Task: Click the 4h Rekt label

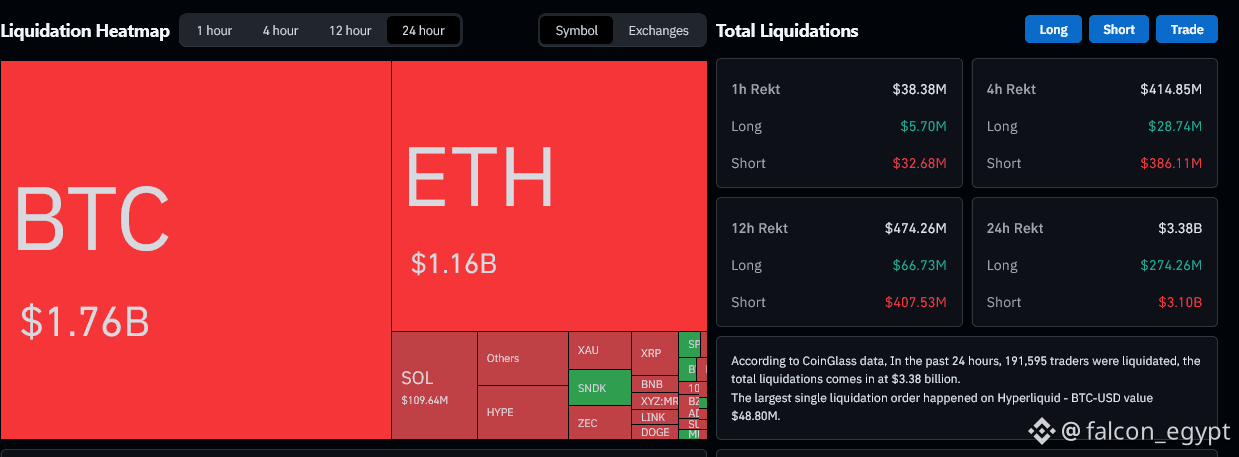Action: [1011, 89]
